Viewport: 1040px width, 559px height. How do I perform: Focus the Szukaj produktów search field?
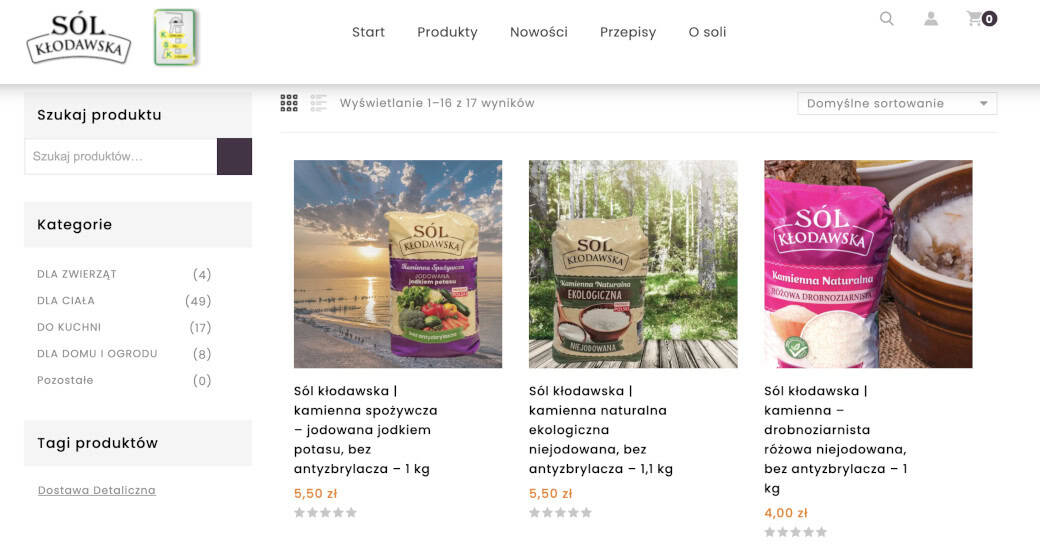(121, 157)
